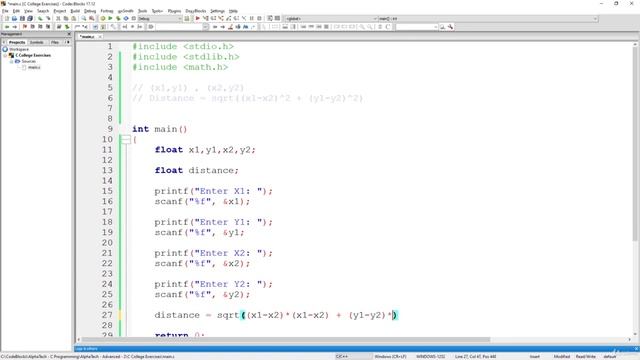The image size is (640, 360).
Task: Open Find with the magnifier icon
Action: [x=84, y=19]
